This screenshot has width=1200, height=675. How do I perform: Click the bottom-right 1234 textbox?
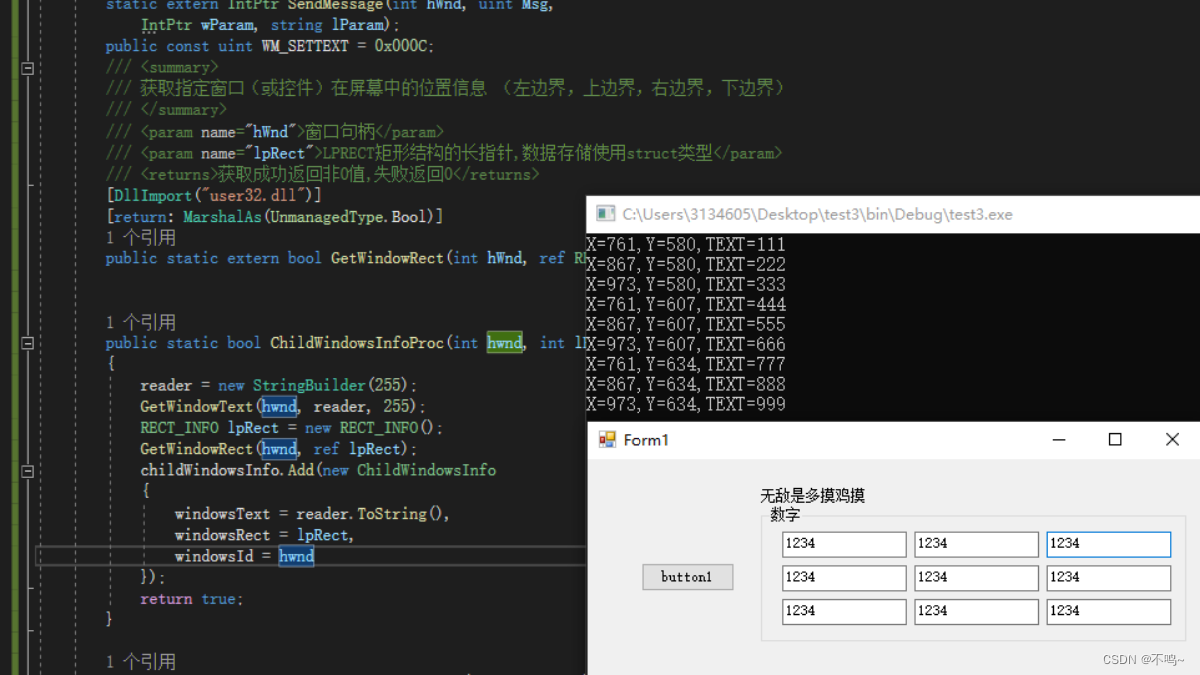point(1108,611)
